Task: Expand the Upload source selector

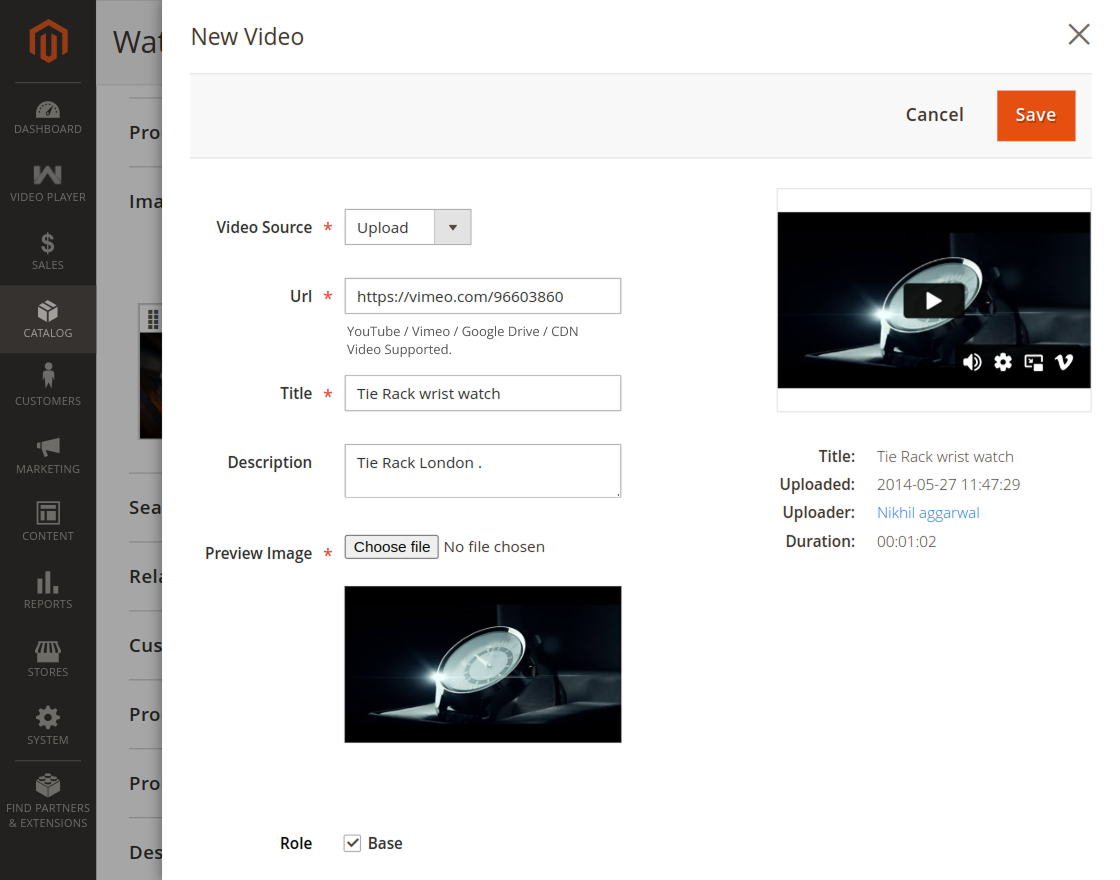Action: [x=452, y=227]
